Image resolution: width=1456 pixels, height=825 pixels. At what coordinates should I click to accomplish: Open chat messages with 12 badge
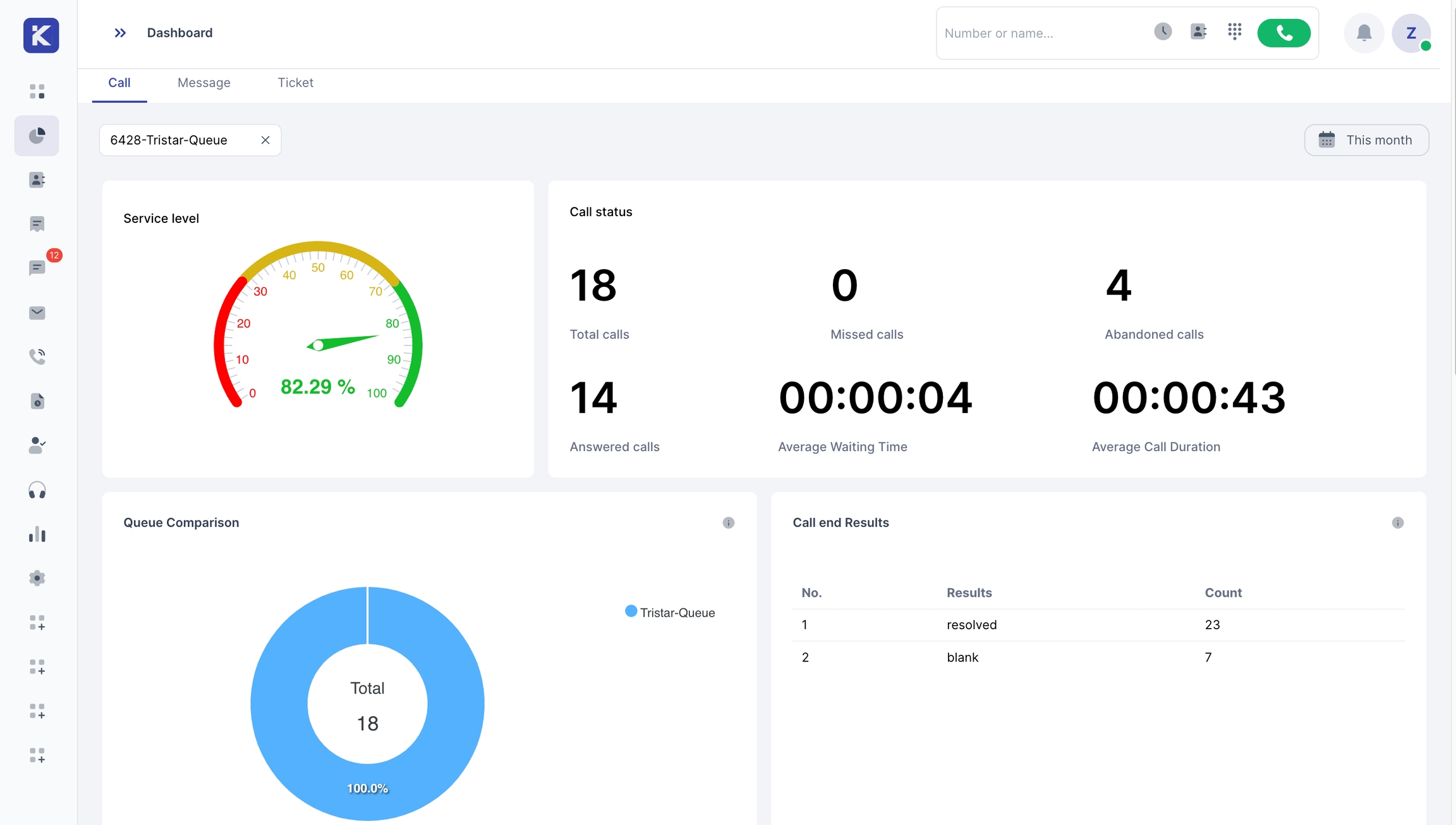tap(37, 268)
